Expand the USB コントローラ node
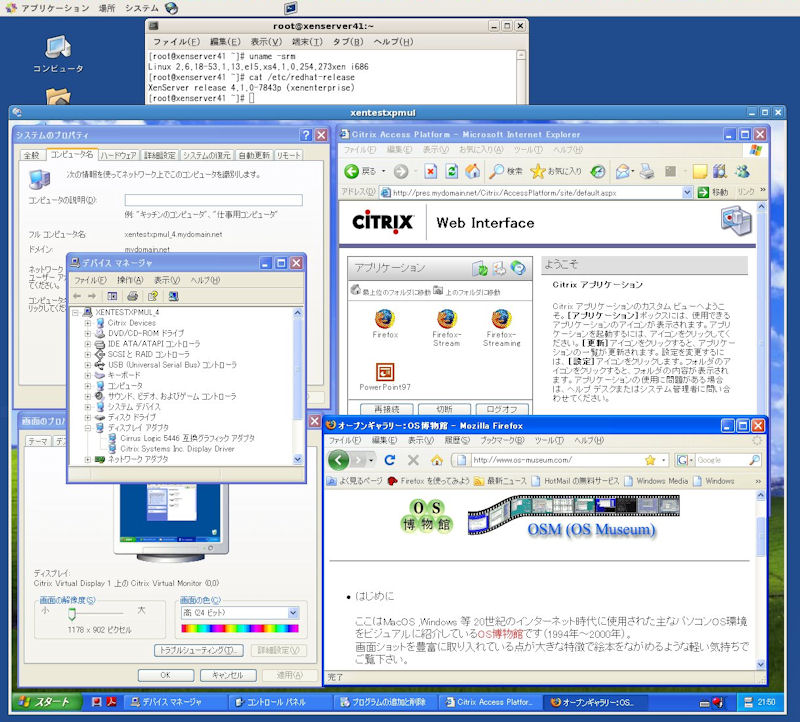The width and height of the screenshot is (800, 722). tap(88, 365)
